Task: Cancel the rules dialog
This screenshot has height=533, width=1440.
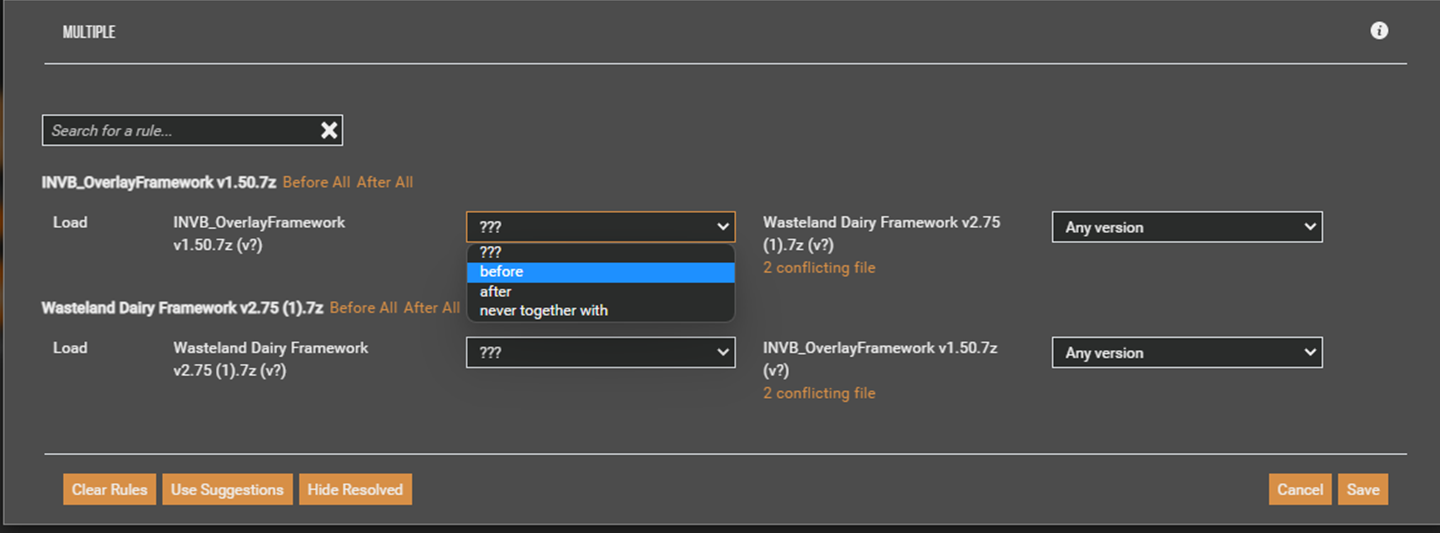Action: [x=1300, y=490]
